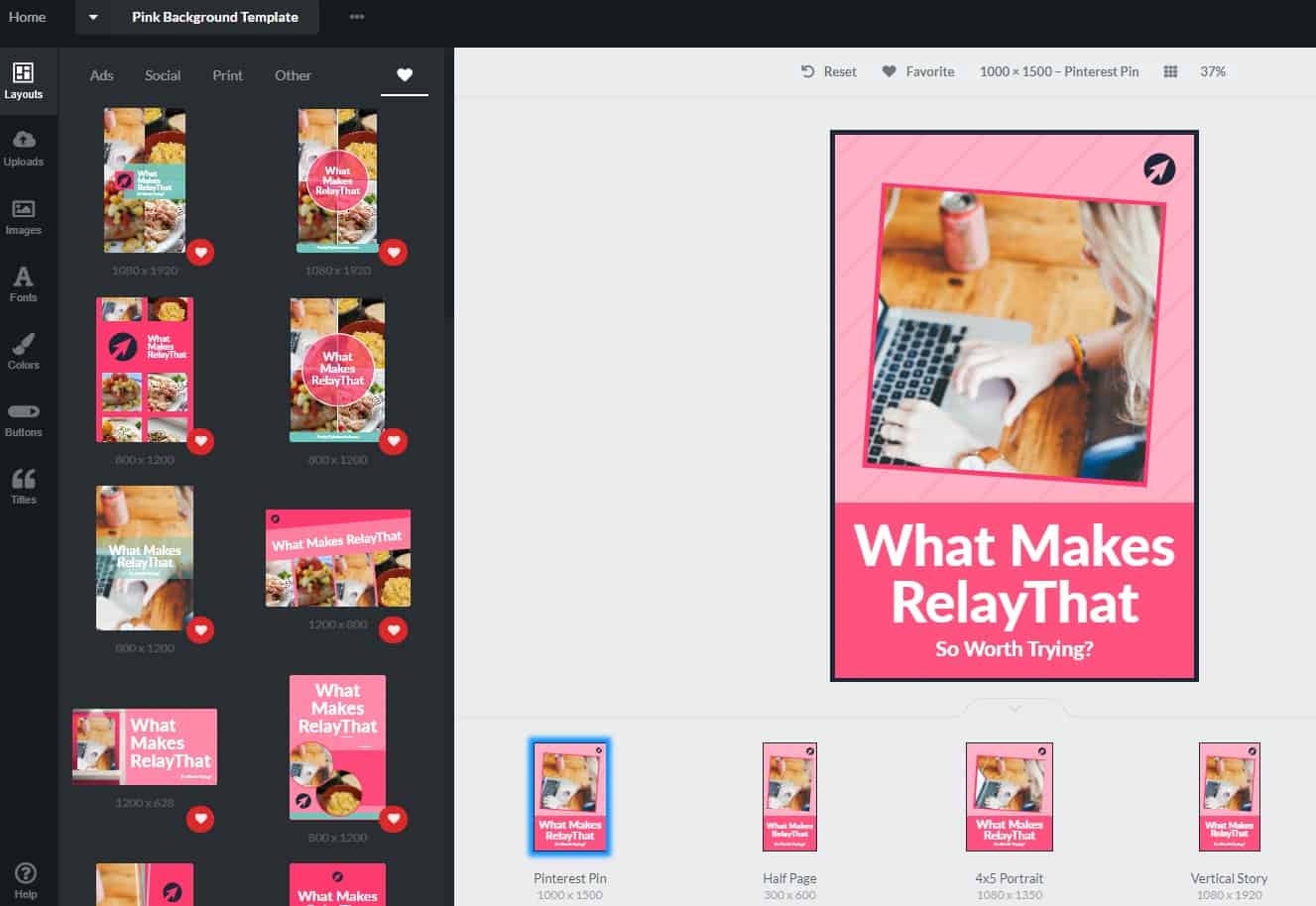Switch to the Other tab
Image resolution: width=1316 pixels, height=906 pixels.
tap(293, 75)
